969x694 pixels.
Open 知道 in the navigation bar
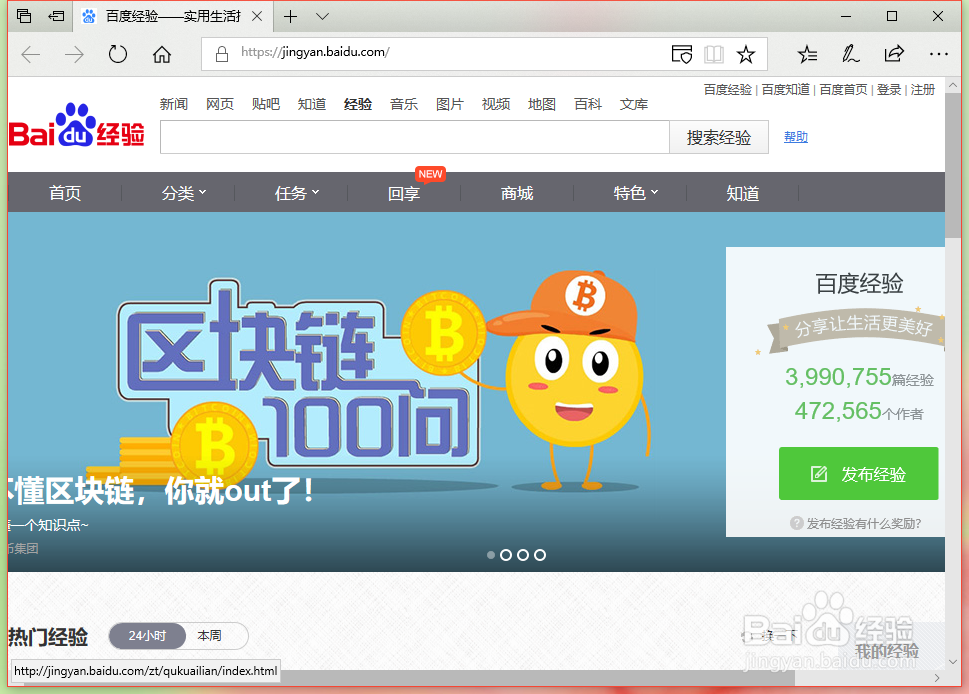[x=743, y=193]
